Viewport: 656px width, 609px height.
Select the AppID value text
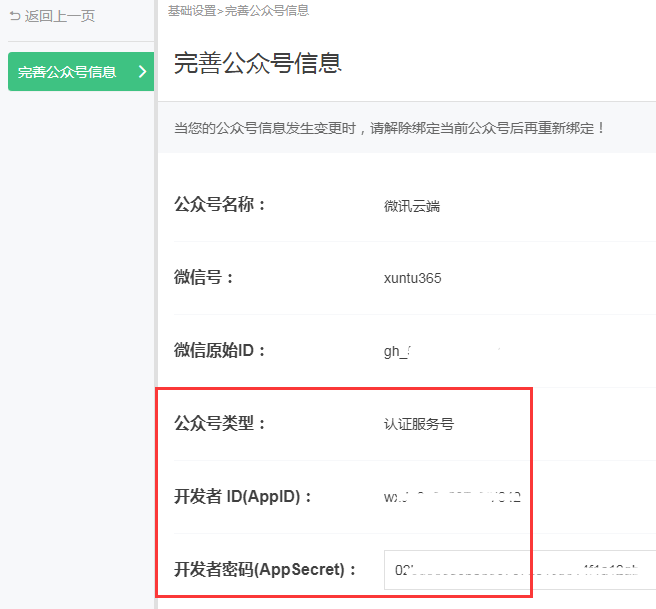click(x=452, y=496)
